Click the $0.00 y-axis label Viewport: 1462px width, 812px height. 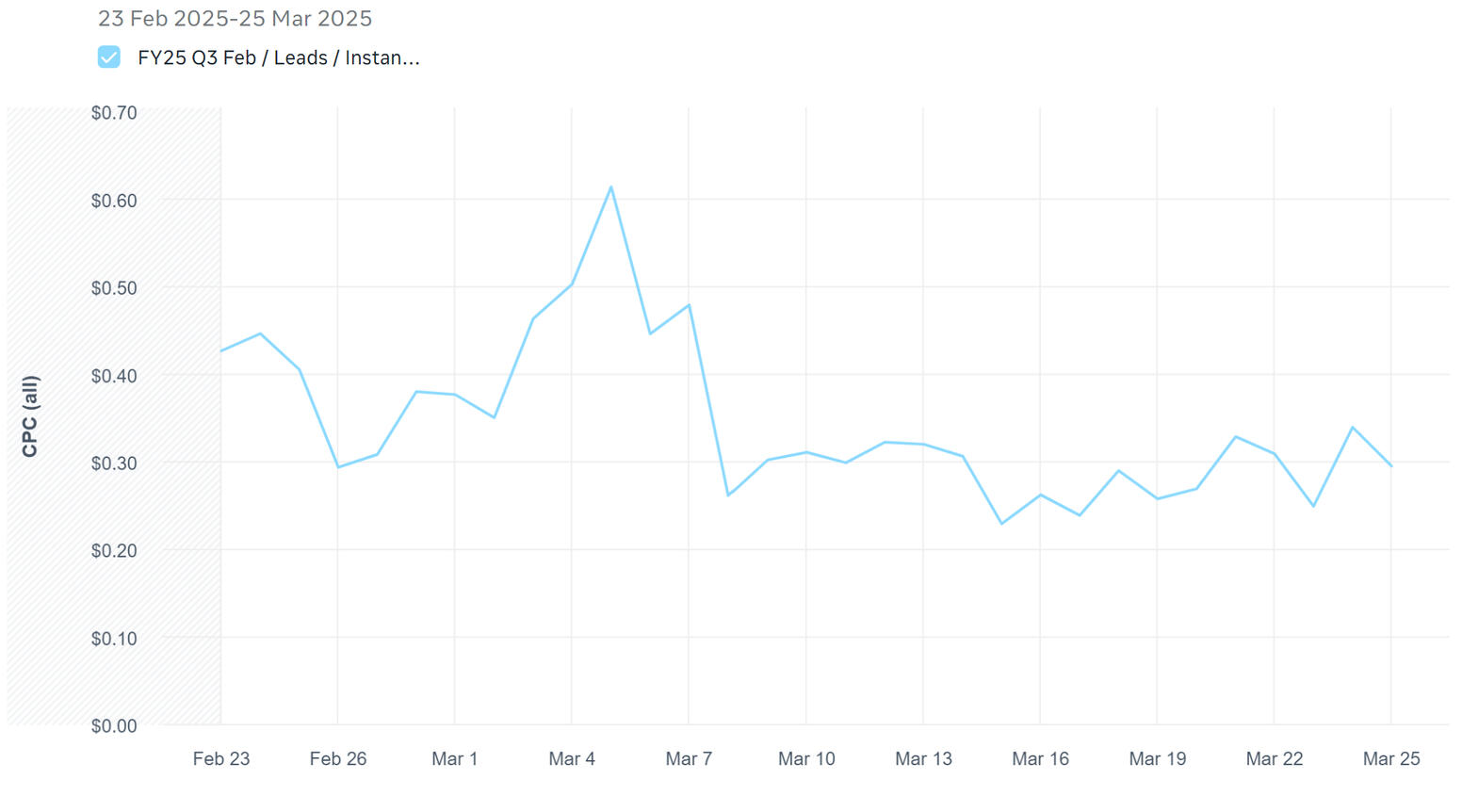(114, 725)
